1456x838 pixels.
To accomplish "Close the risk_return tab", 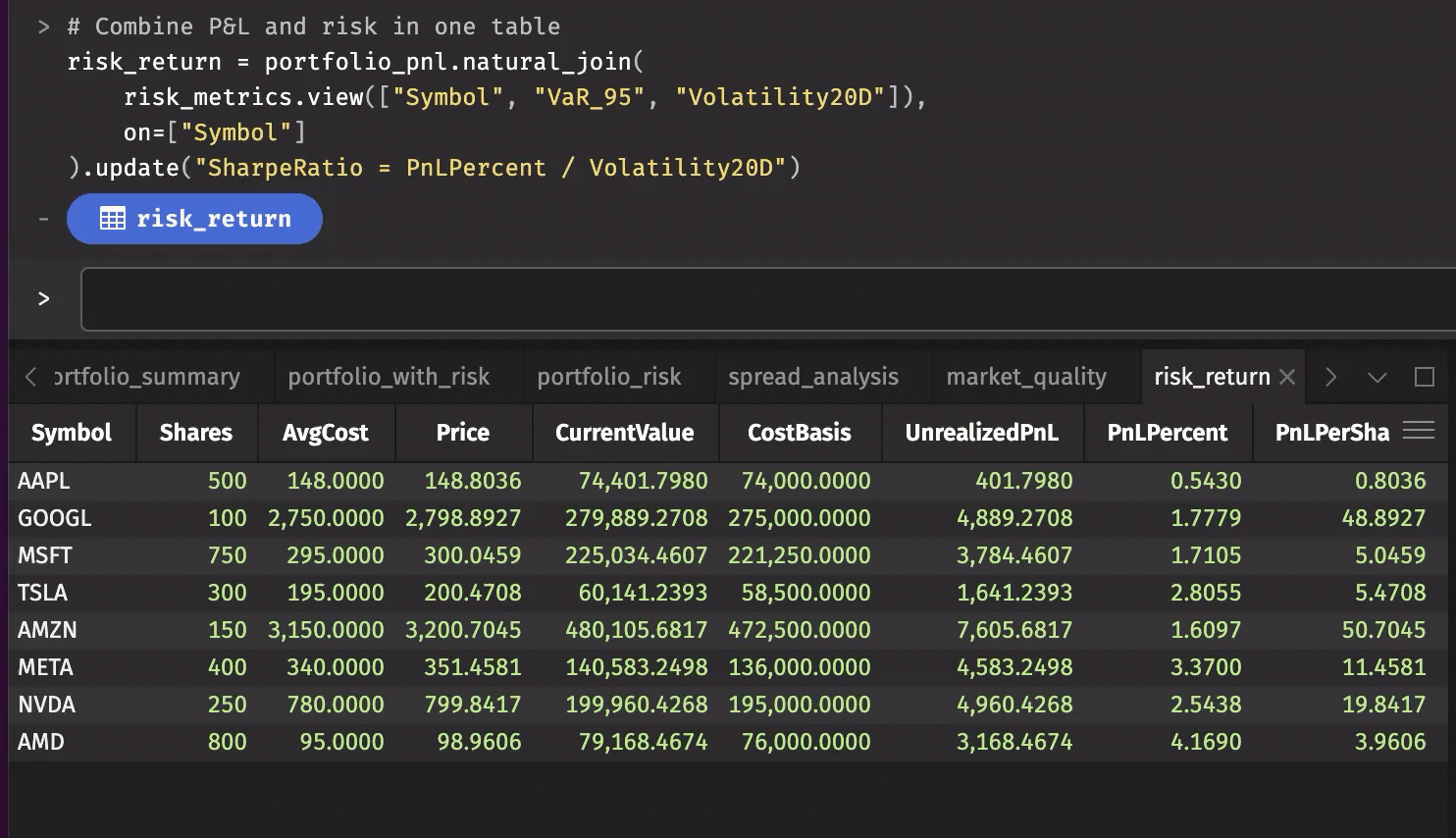I will pyautogui.click(x=1288, y=377).
